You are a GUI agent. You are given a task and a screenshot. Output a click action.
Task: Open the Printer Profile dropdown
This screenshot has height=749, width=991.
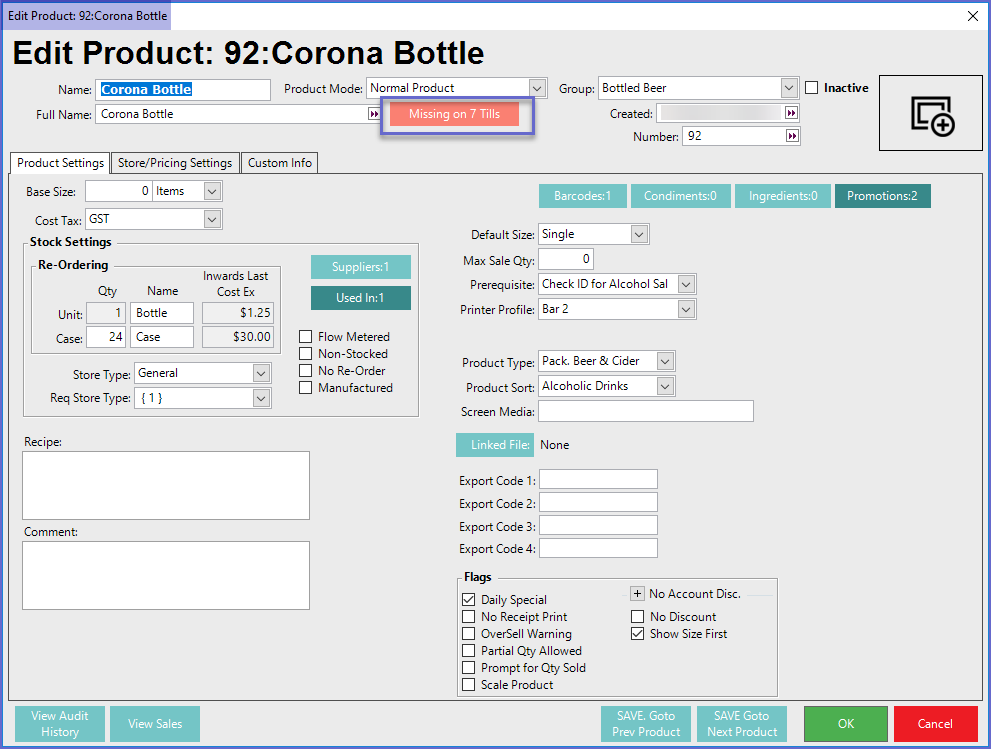point(686,310)
